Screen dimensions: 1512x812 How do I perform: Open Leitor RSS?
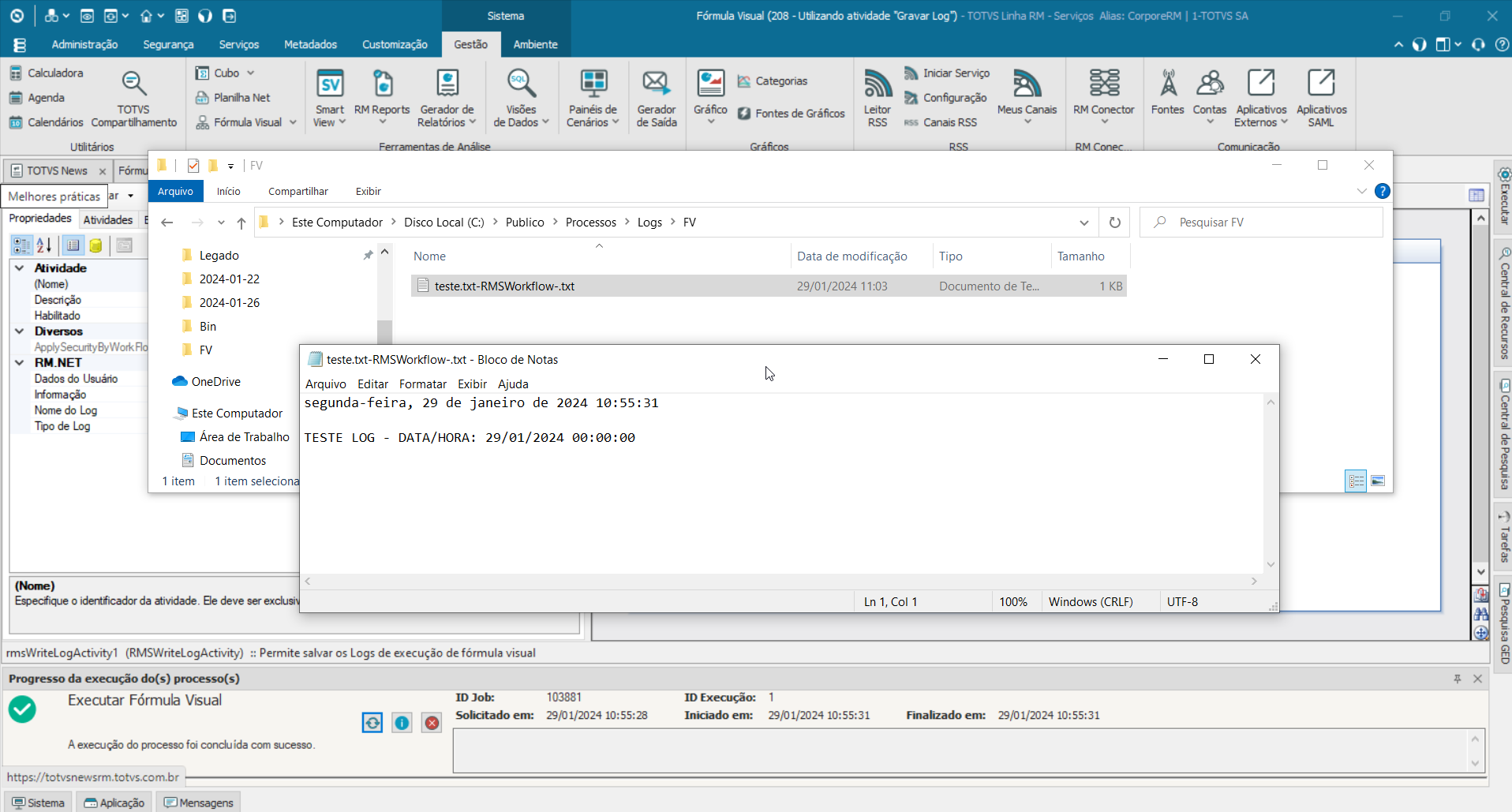878,98
